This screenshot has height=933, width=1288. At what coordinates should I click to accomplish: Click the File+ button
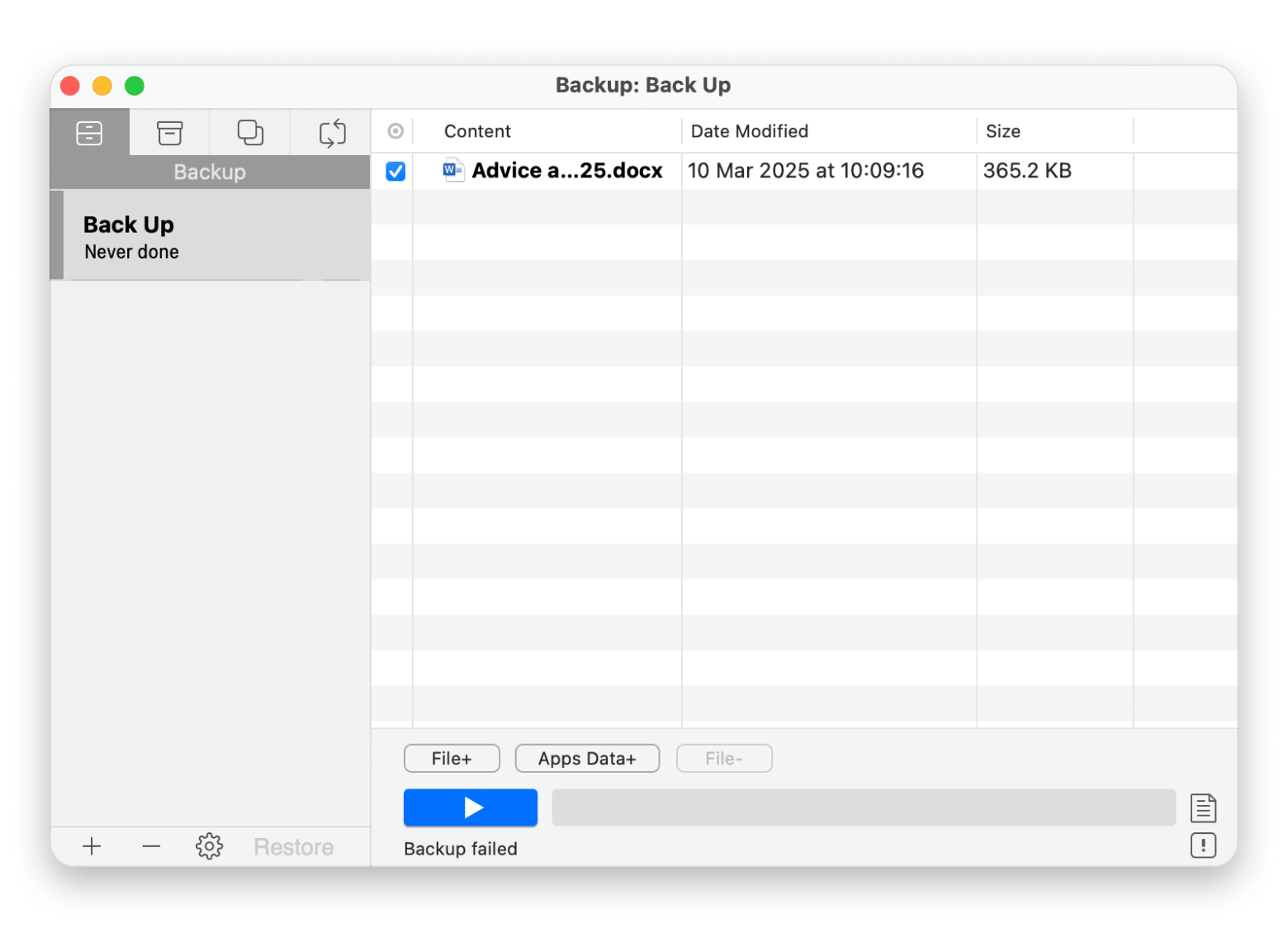452,758
